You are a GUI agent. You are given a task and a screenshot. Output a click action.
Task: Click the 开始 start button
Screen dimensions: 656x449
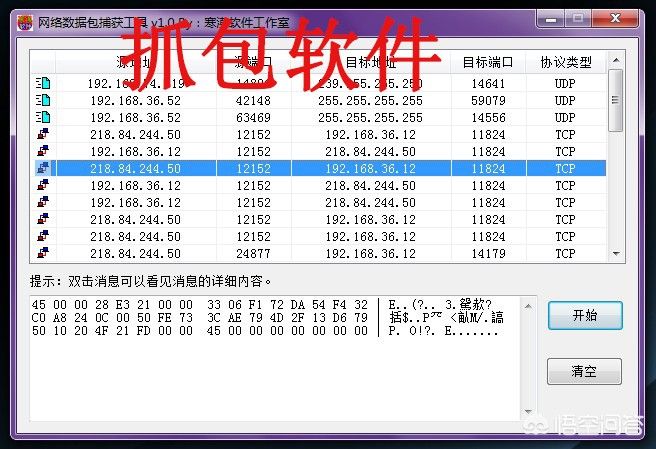(585, 315)
